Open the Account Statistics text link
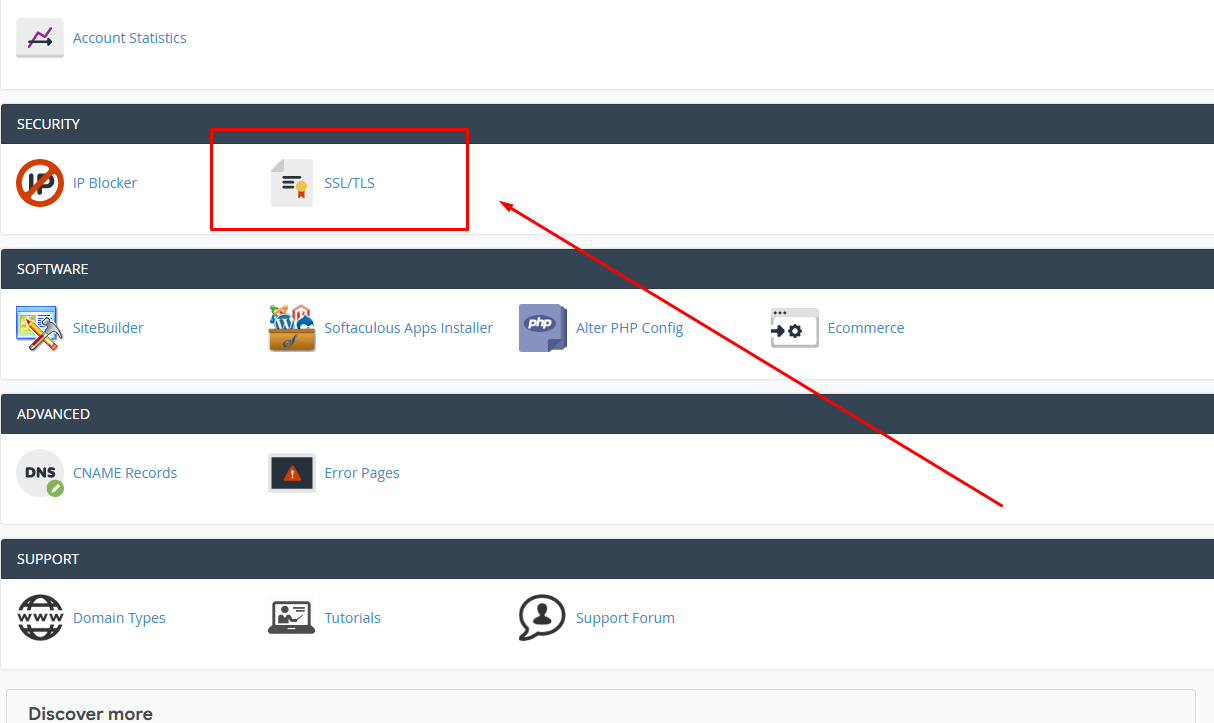Viewport: 1214px width, 723px height. [x=129, y=38]
